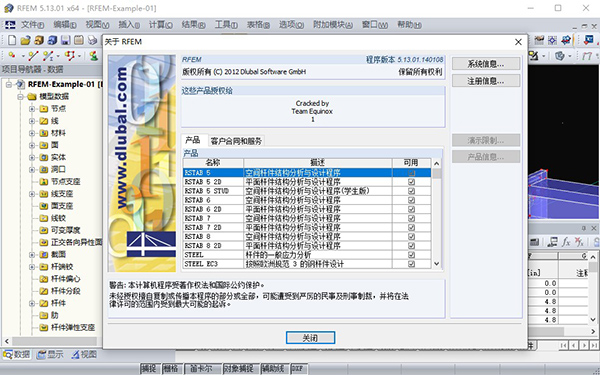Go to last table tab using the arrow
This screenshot has width=600, height=375.
click(x=593, y=346)
